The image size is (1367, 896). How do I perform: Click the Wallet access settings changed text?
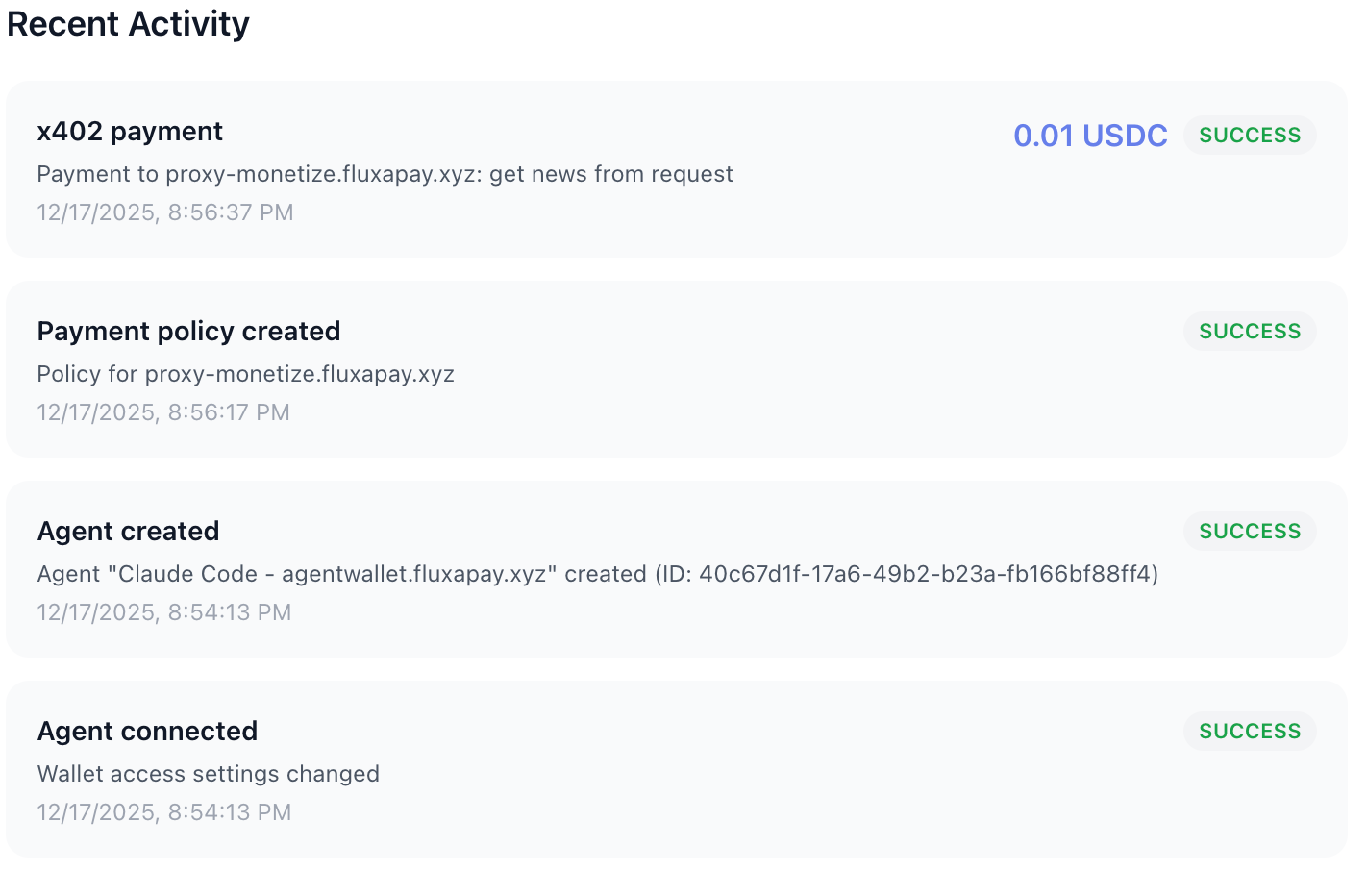click(208, 774)
